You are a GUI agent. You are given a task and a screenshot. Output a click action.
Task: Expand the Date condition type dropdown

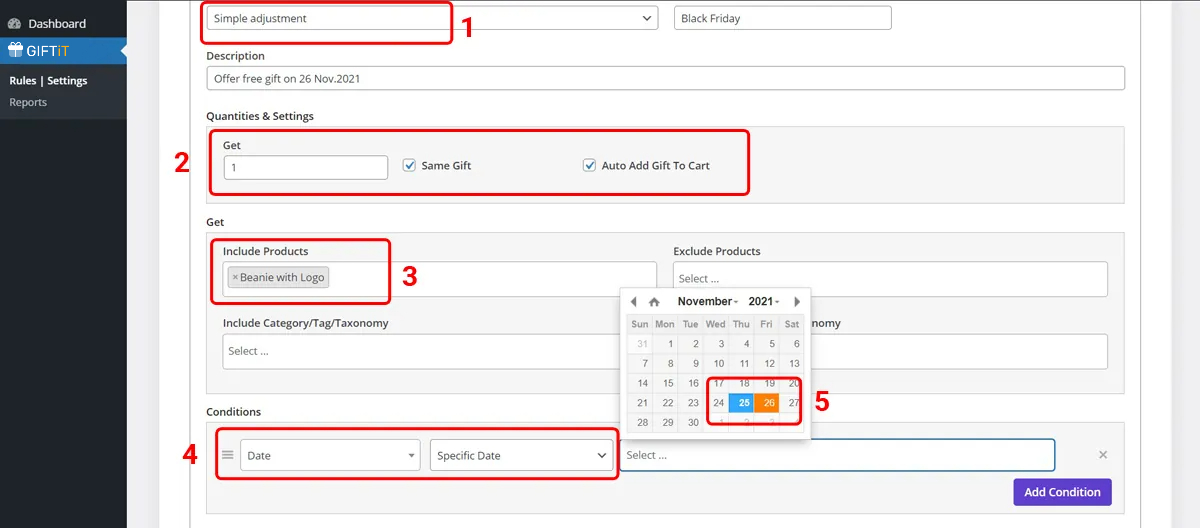pyautogui.click(x=329, y=455)
